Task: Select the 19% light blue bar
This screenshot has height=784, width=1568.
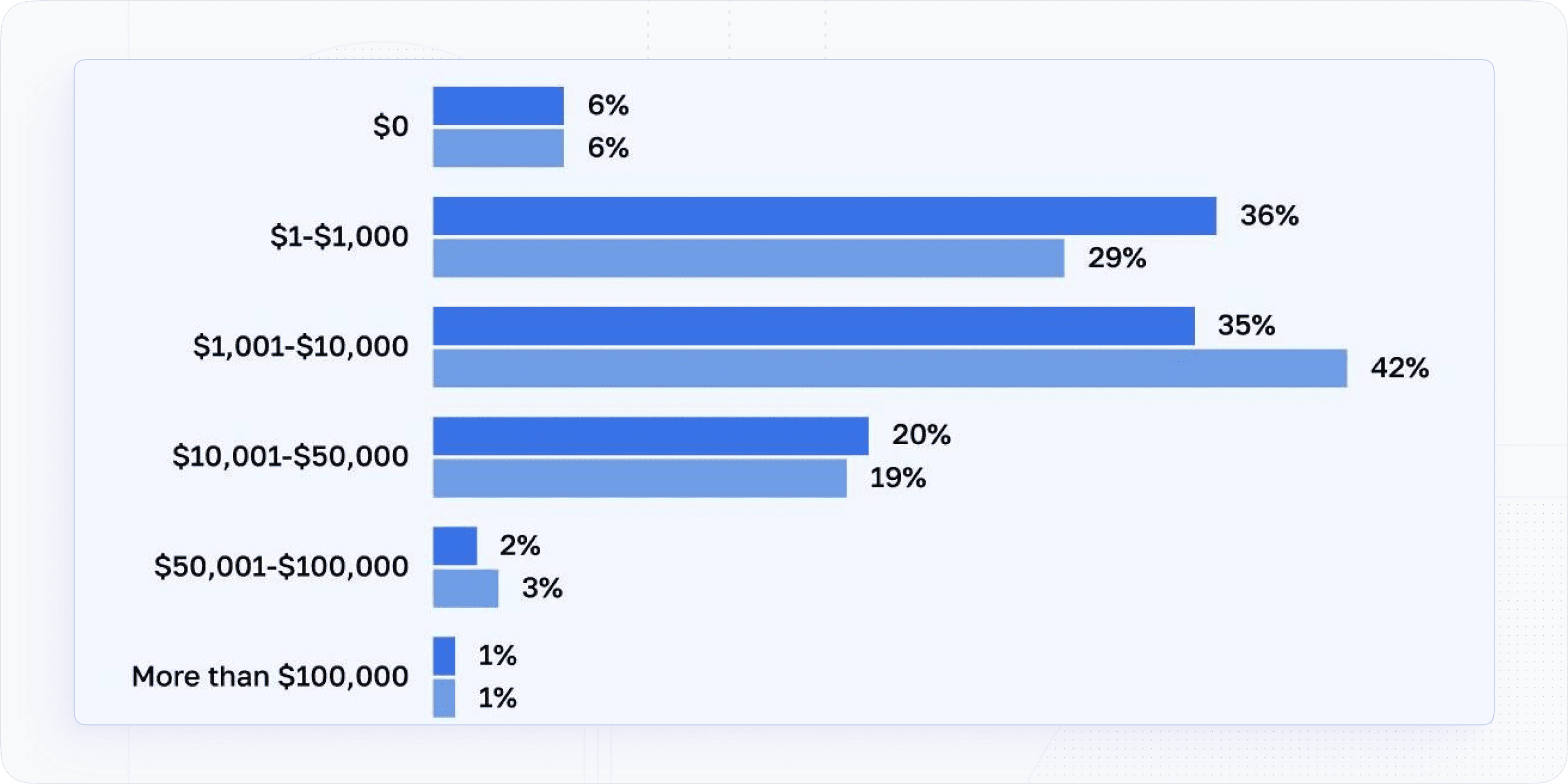Action: coord(640,478)
